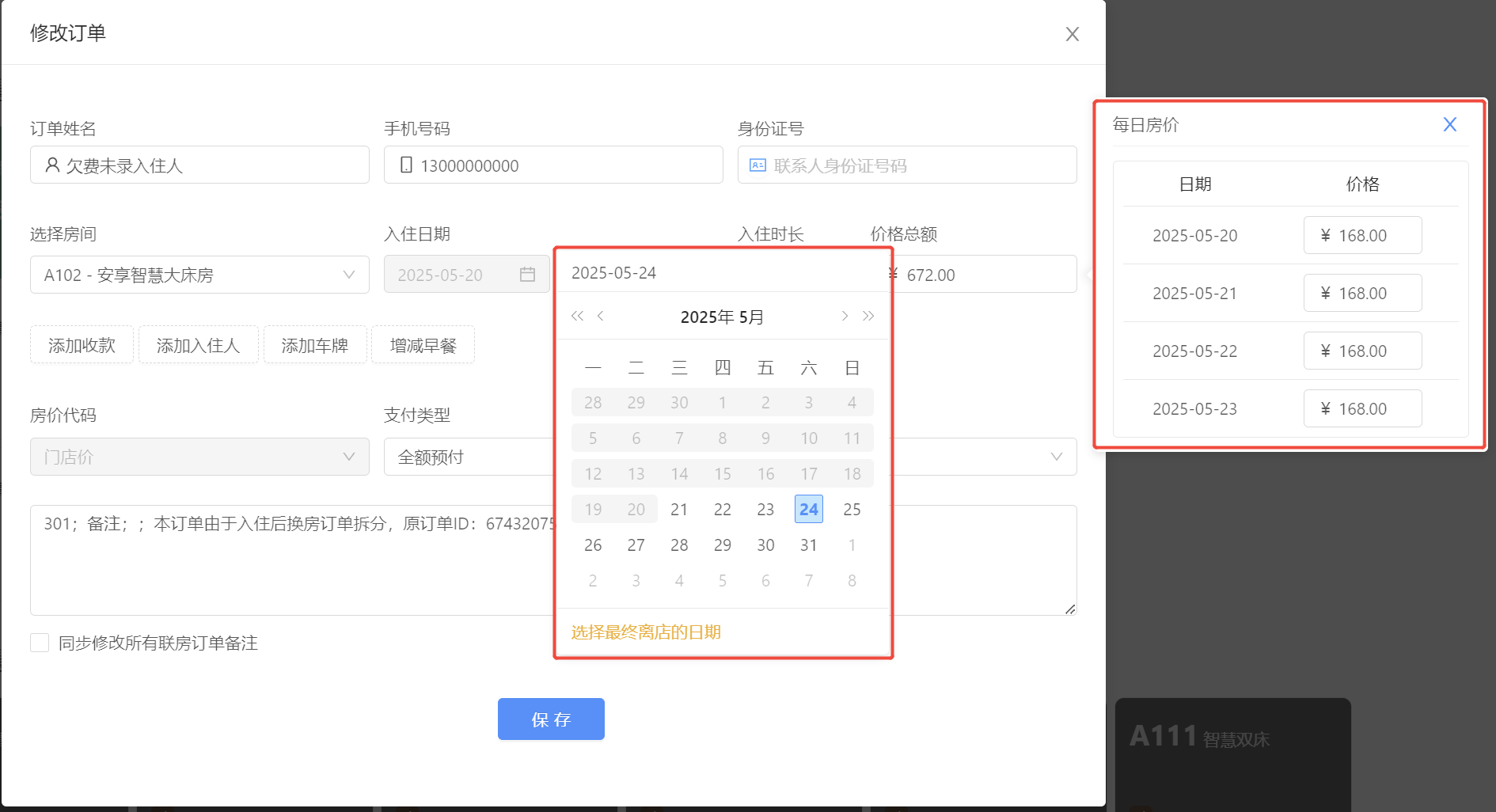The height and width of the screenshot is (812, 1496).
Task: Go to next year in calendar
Action: tap(868, 316)
